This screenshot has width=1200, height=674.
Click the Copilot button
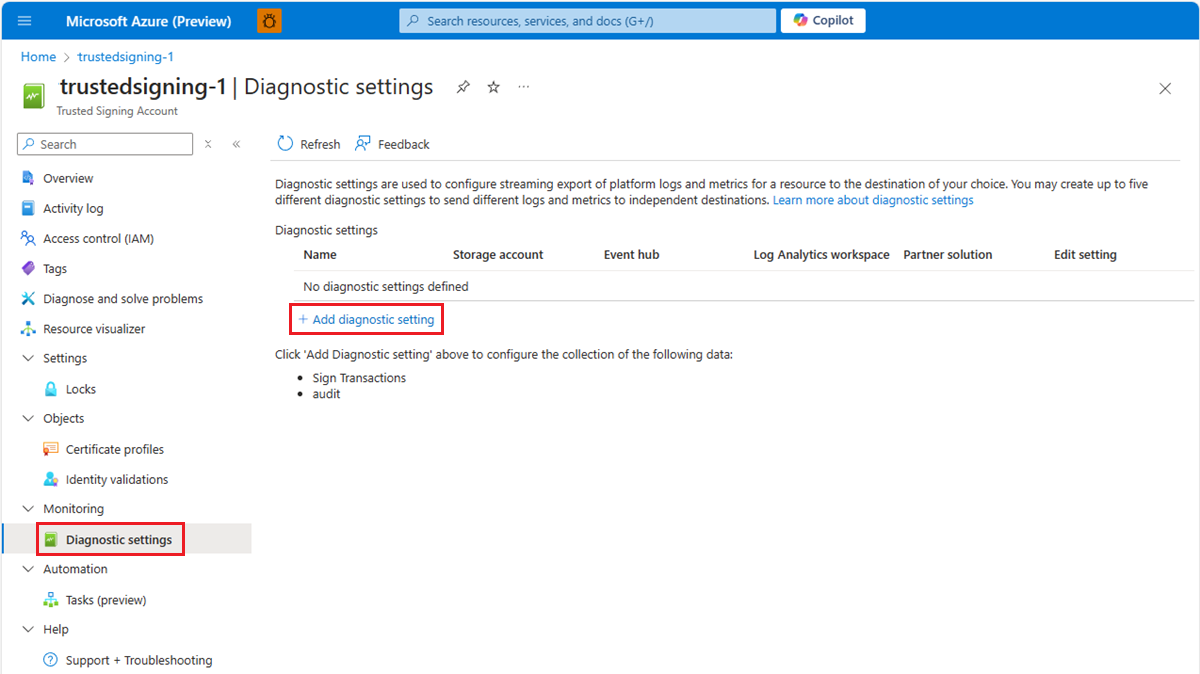823,20
